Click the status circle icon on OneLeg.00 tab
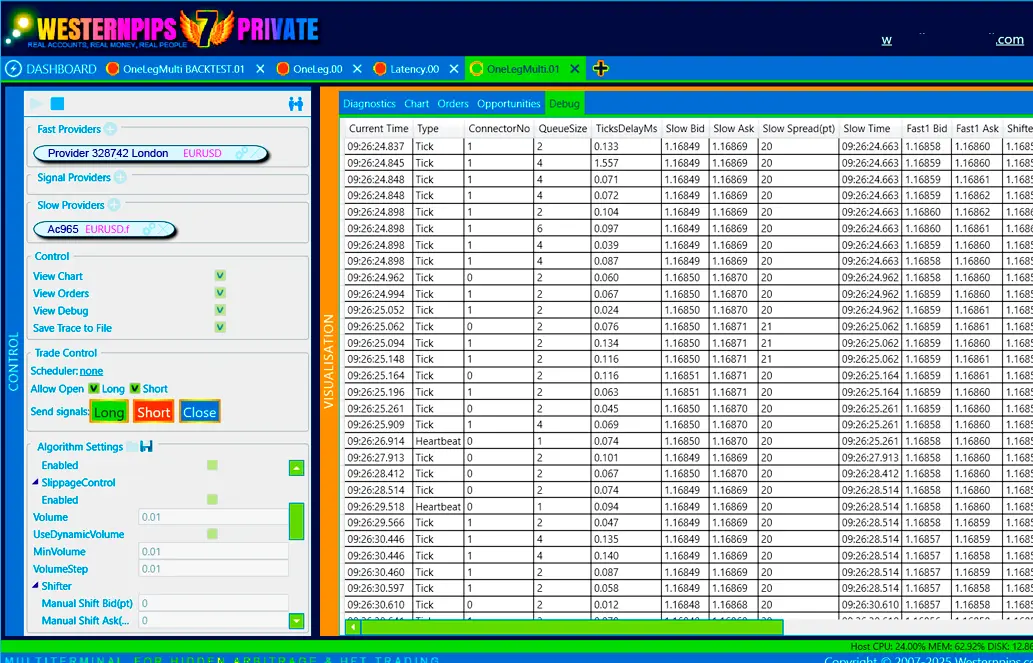The image size is (1033, 663). 283,69
